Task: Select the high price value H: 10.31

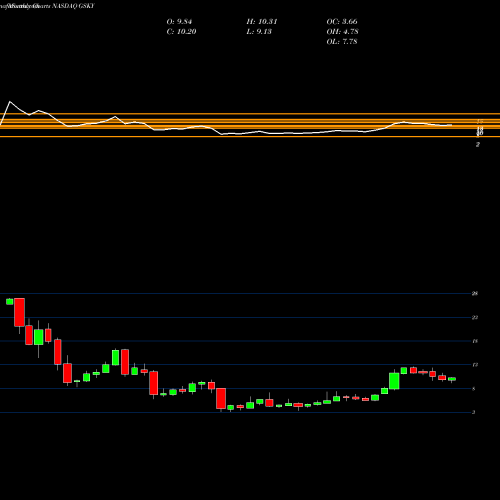Action: point(262,22)
